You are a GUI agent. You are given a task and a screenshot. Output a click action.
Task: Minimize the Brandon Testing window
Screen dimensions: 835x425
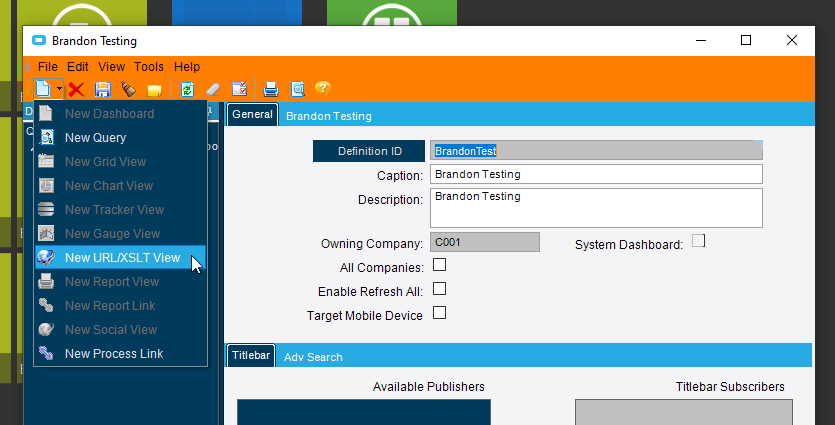click(701, 40)
